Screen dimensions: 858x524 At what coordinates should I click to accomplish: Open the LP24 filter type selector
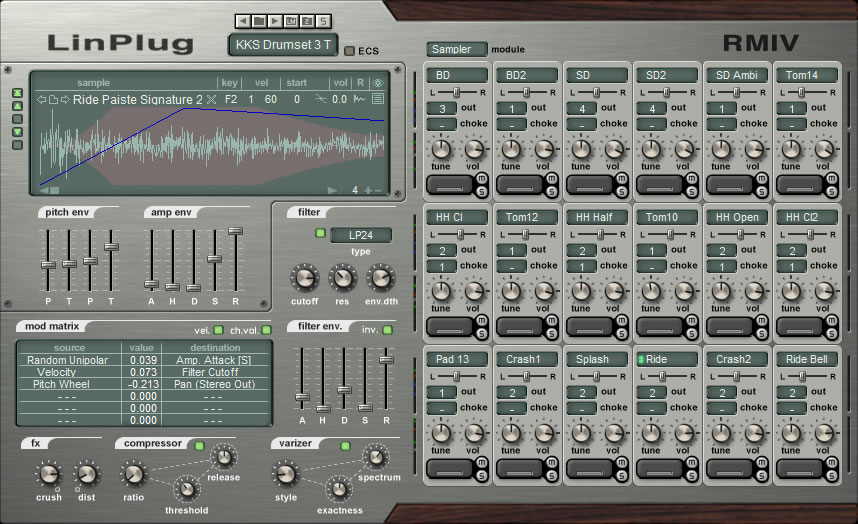point(361,235)
